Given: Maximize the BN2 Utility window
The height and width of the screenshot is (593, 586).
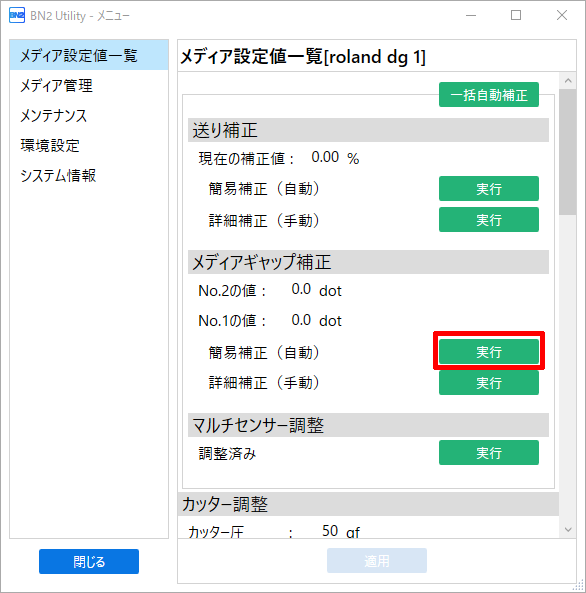Looking at the screenshot, I should pos(516,16).
